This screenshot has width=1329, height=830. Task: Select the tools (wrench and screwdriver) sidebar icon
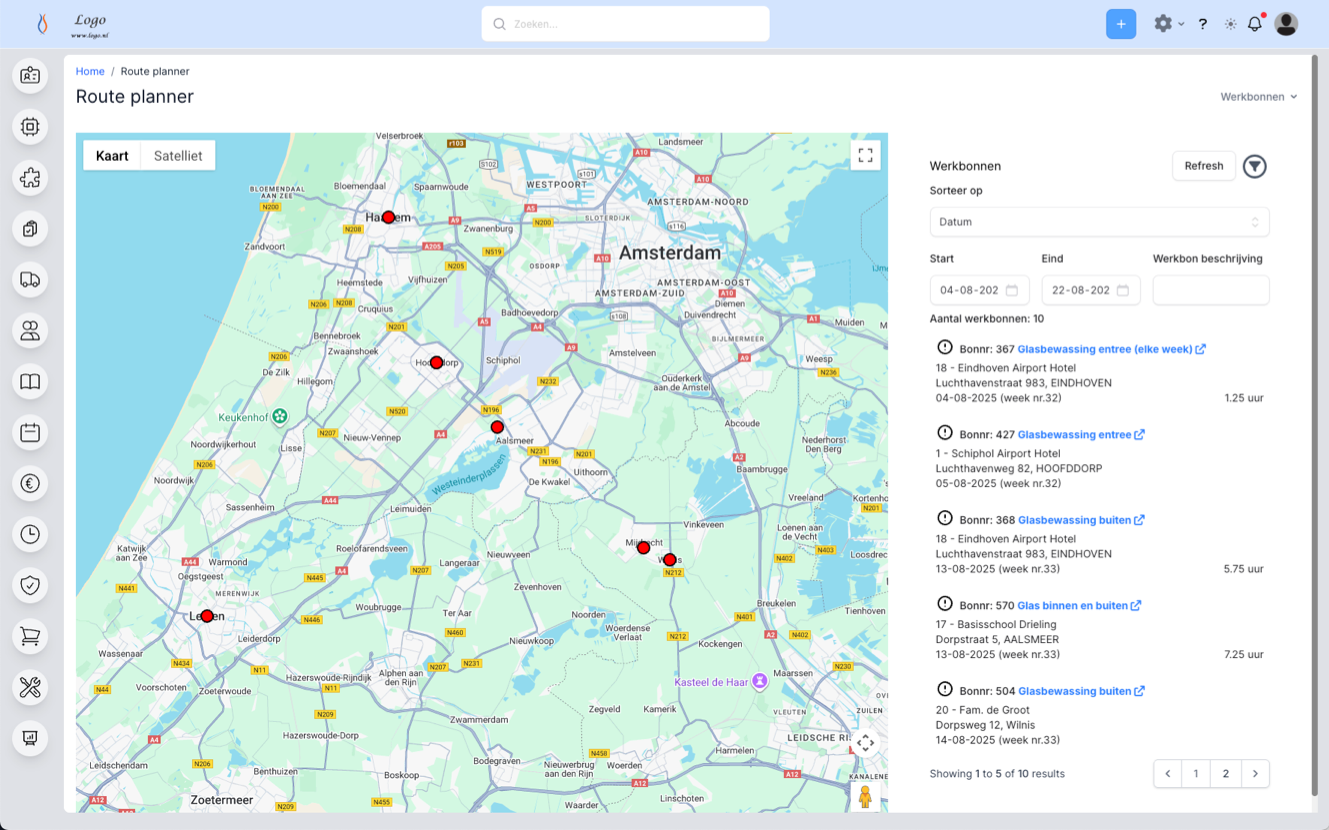30,687
